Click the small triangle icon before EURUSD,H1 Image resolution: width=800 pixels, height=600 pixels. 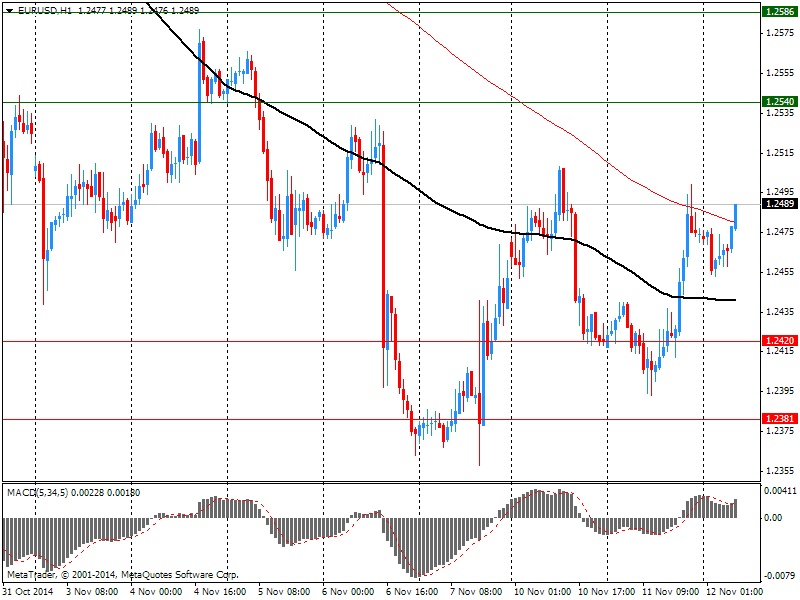[x=10, y=10]
